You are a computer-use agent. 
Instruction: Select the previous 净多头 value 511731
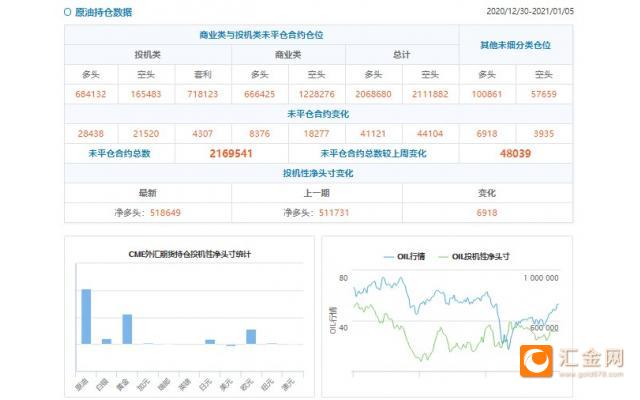tap(334, 213)
